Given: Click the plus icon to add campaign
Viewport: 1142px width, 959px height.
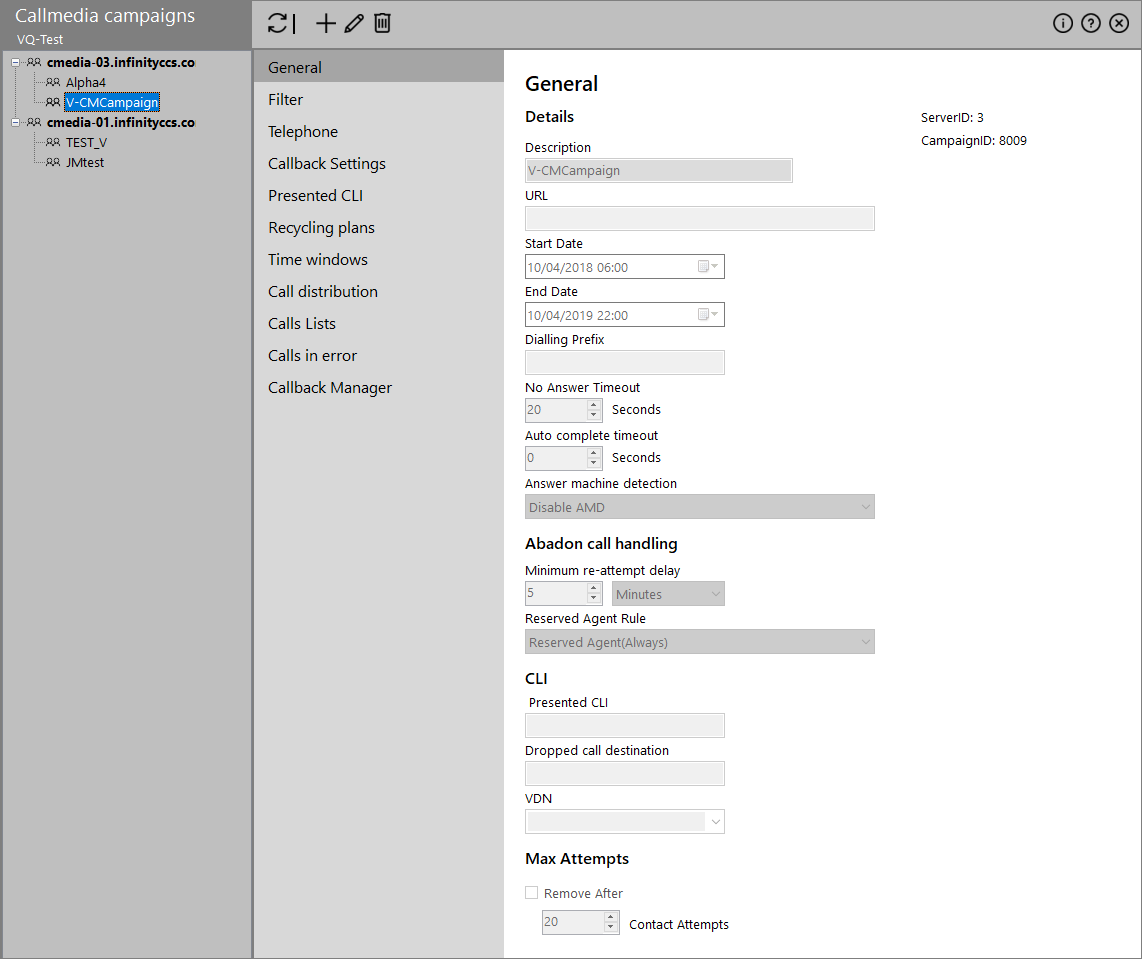Looking at the screenshot, I should [326, 24].
